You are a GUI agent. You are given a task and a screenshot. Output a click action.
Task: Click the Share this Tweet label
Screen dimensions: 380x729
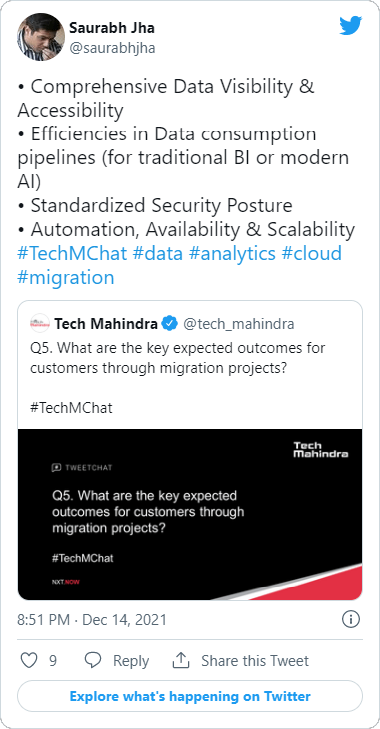pyautogui.click(x=255, y=661)
